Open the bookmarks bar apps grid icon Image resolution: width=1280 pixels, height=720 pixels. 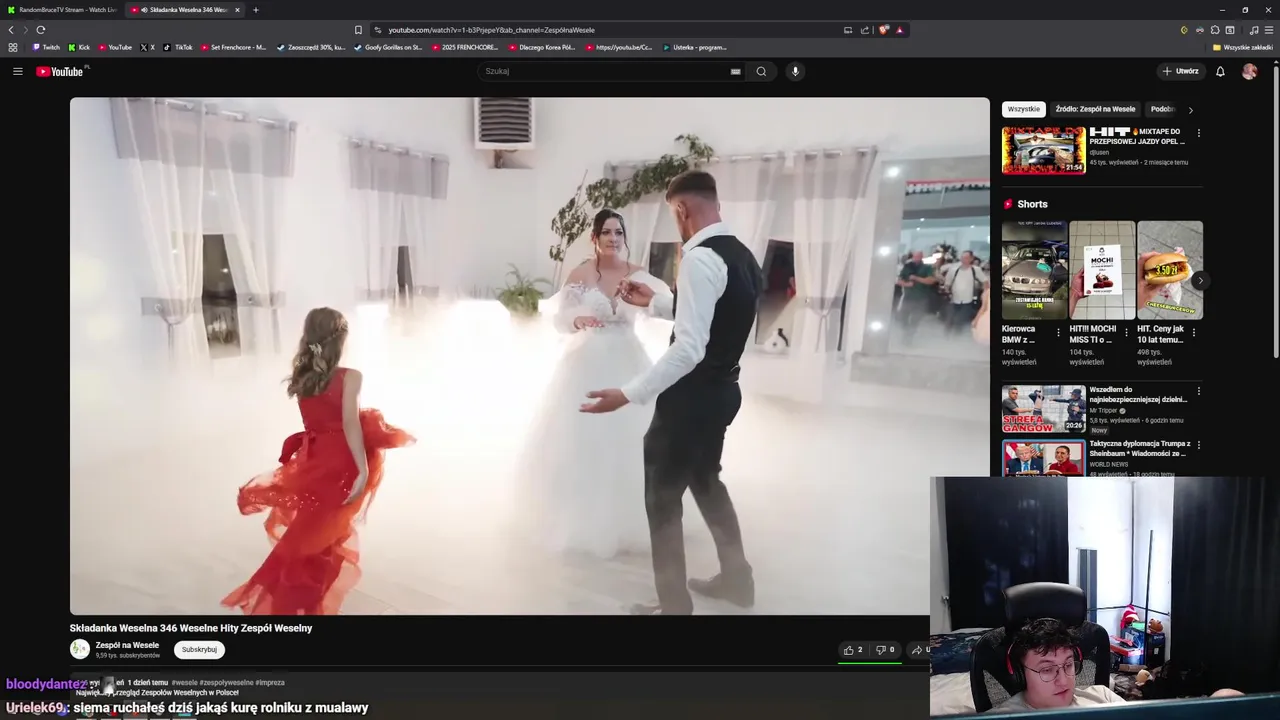point(13,47)
